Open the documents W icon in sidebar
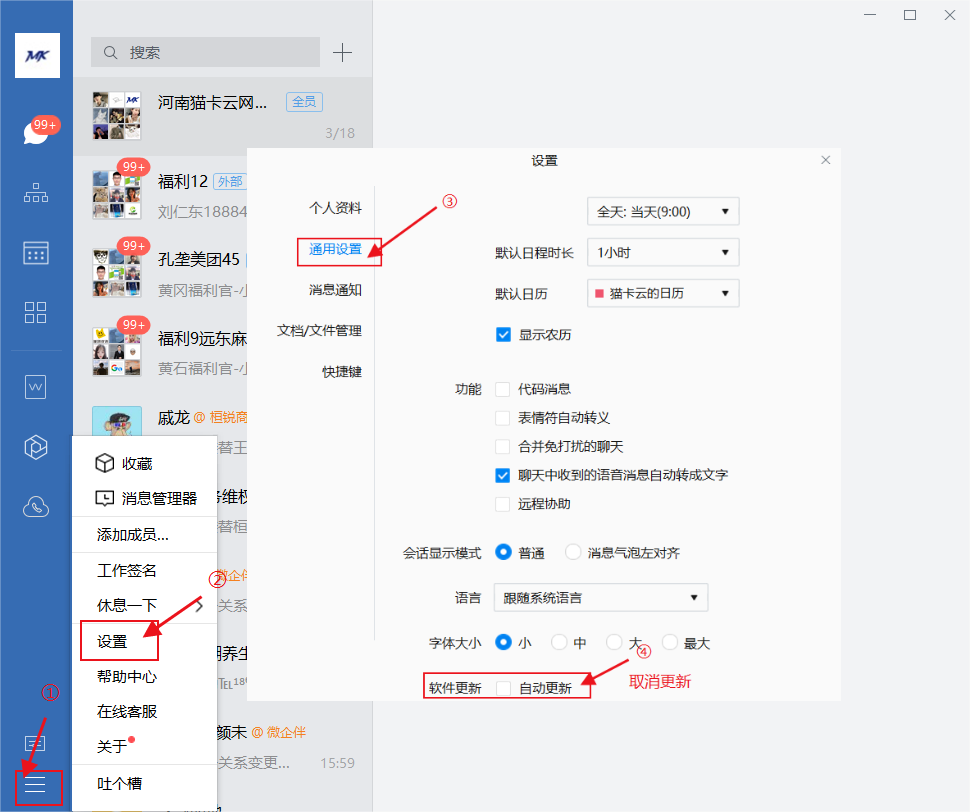Image resolution: width=970 pixels, height=812 pixels. (35, 387)
